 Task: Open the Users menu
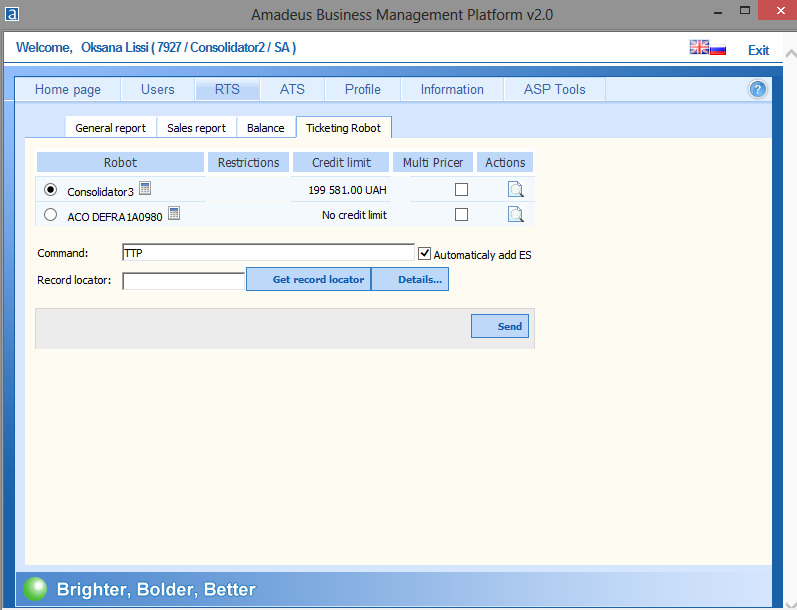click(158, 89)
